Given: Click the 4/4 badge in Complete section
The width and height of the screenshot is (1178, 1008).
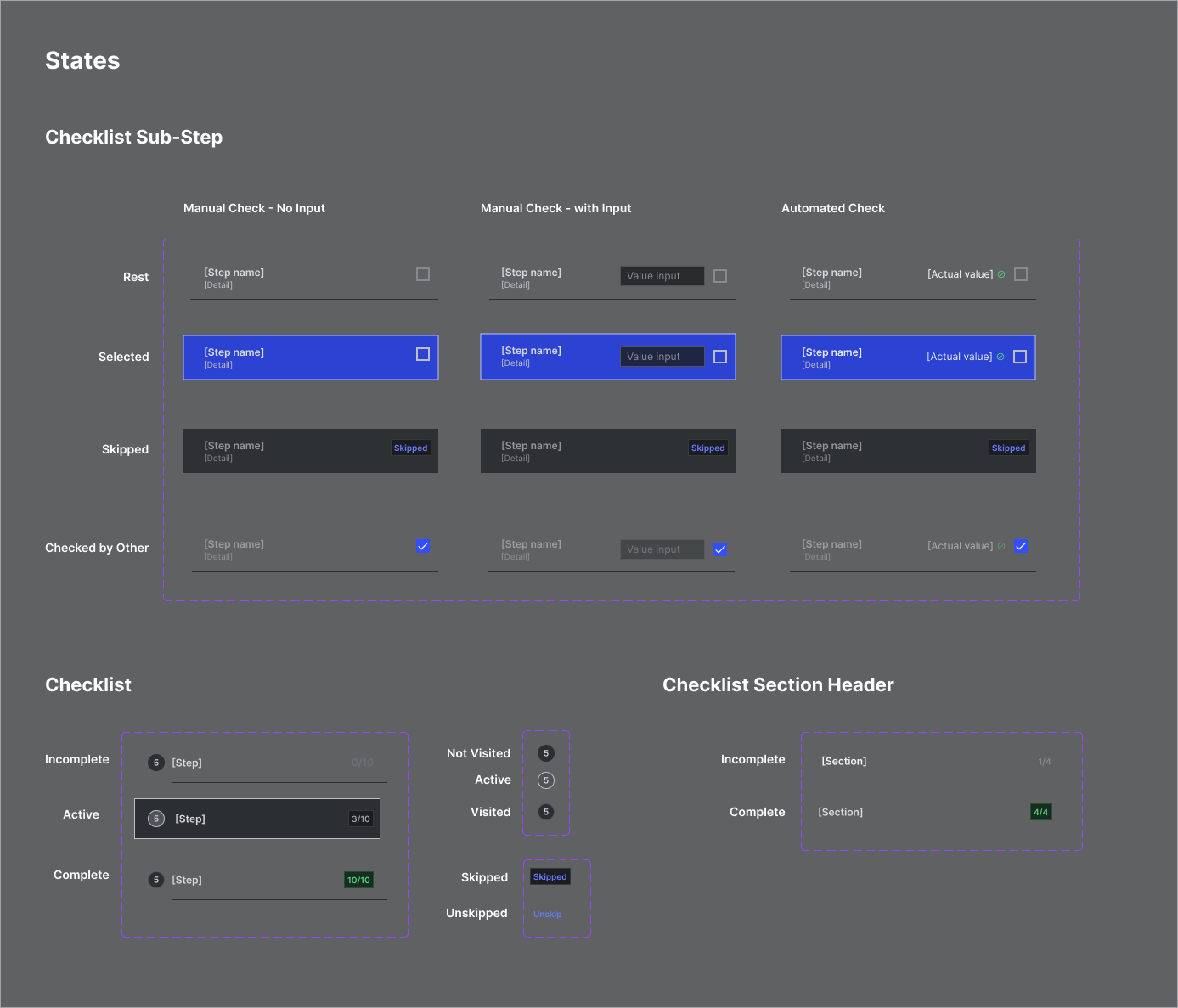Looking at the screenshot, I should point(1041,813).
